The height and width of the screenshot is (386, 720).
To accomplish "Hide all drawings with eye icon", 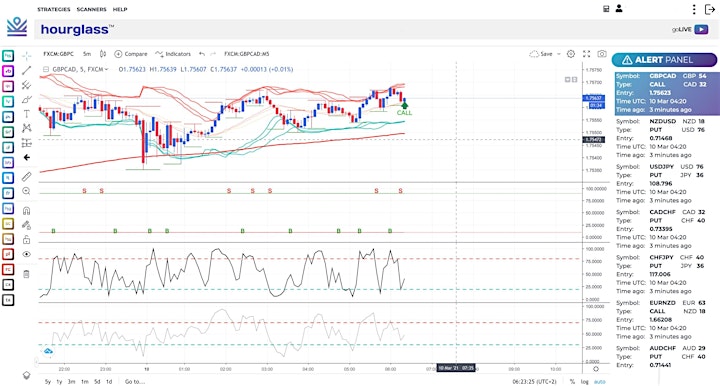I will (27, 254).
